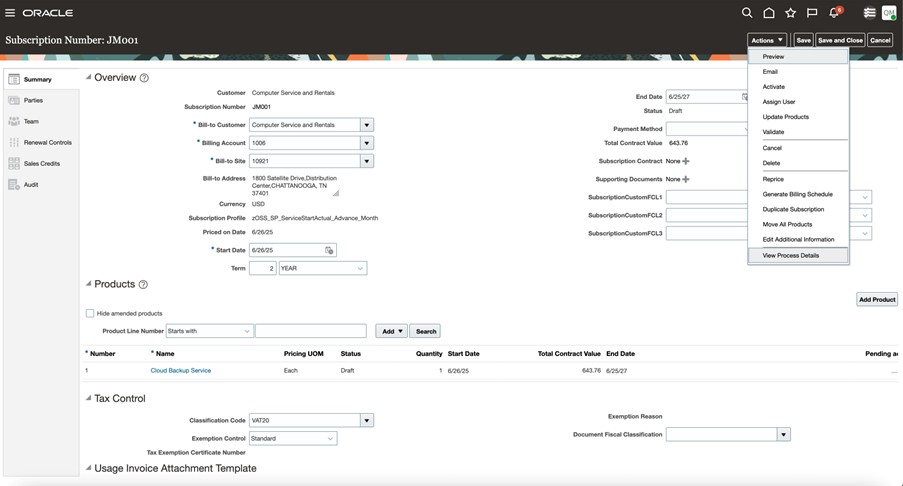The height and width of the screenshot is (486, 903).
Task: Open Favorites star icon
Action: tap(791, 13)
